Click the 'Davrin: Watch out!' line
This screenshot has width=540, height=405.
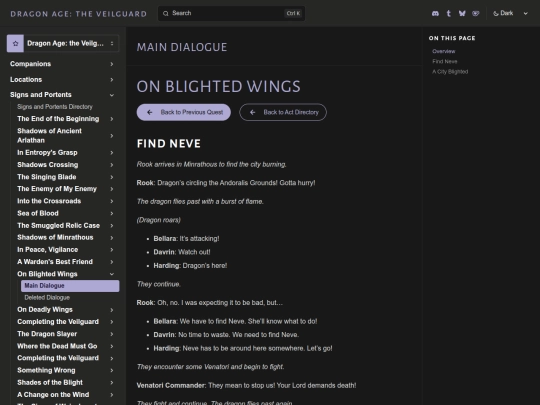click(x=182, y=252)
